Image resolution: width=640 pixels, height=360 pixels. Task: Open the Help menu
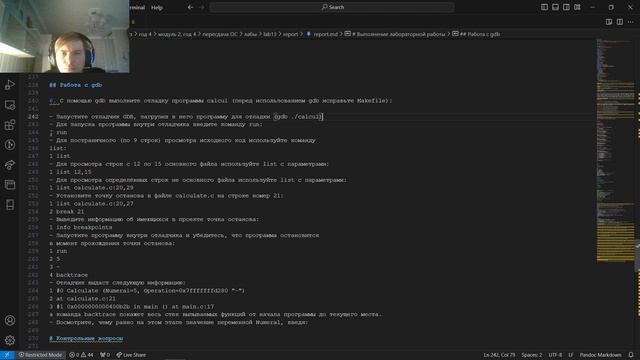157,7
